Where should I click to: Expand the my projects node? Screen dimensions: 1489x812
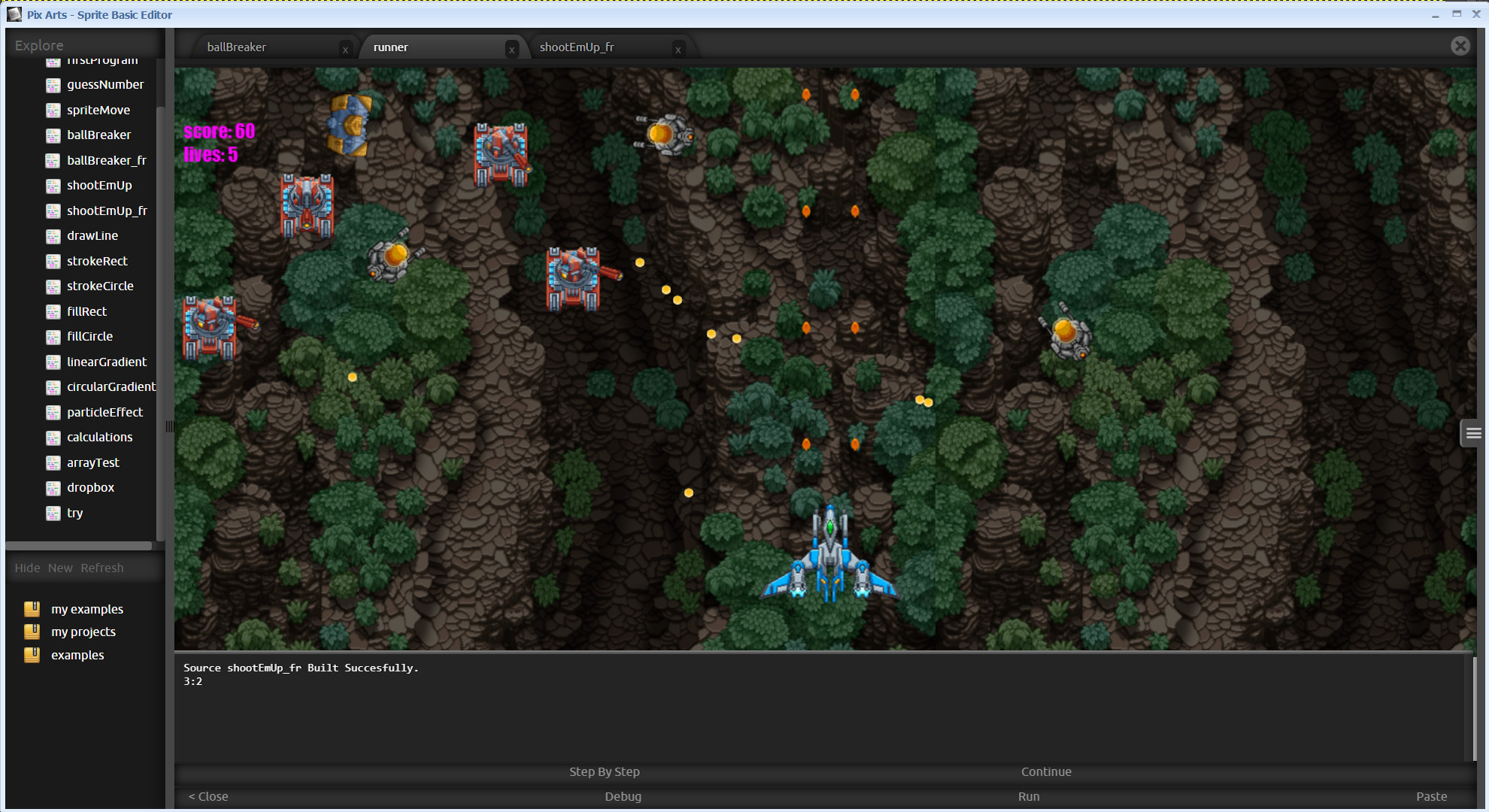coord(83,632)
